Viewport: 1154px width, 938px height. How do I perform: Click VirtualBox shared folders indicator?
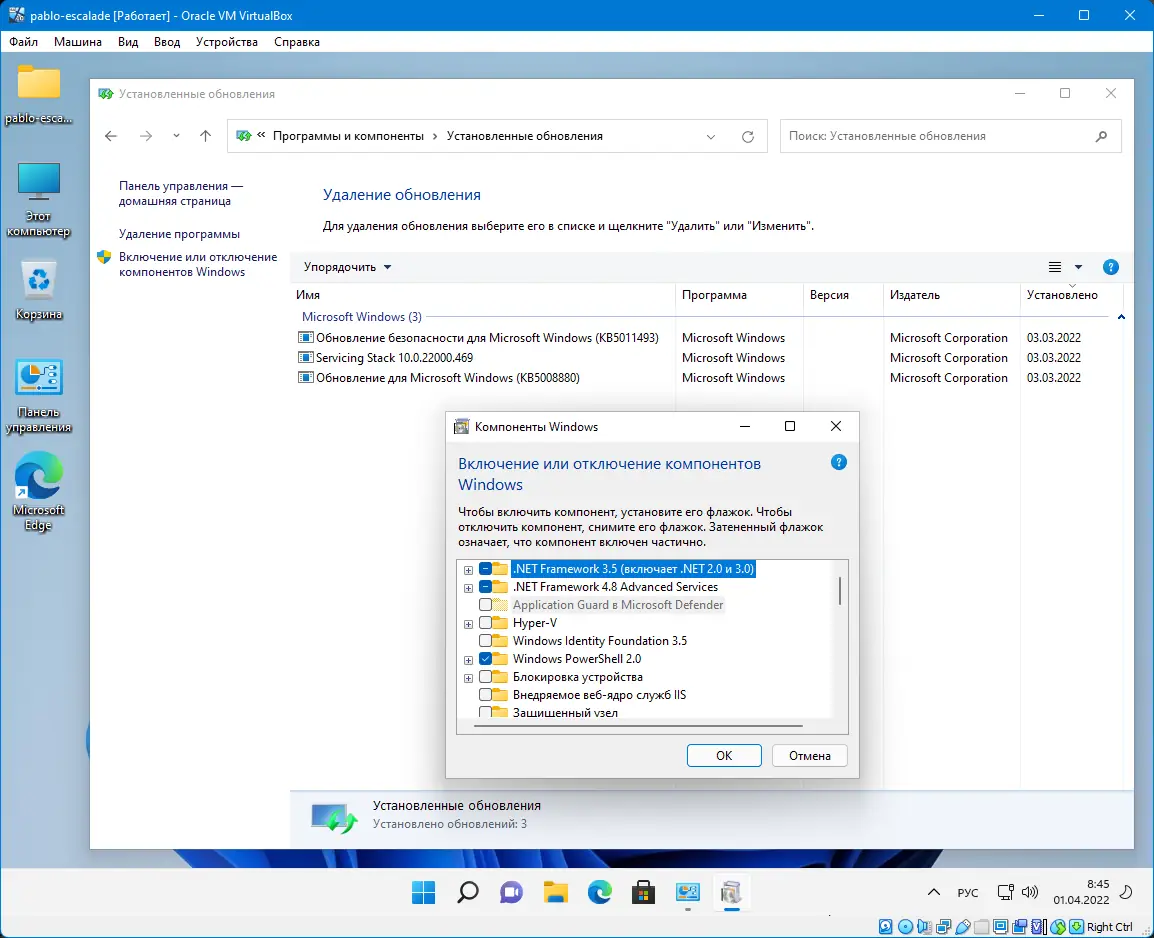tap(981, 927)
